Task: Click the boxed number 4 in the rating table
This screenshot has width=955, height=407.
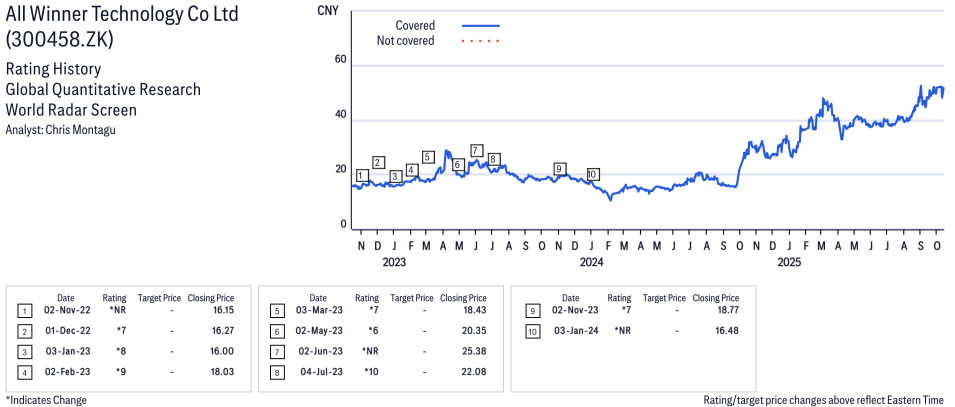Action: [x=24, y=370]
